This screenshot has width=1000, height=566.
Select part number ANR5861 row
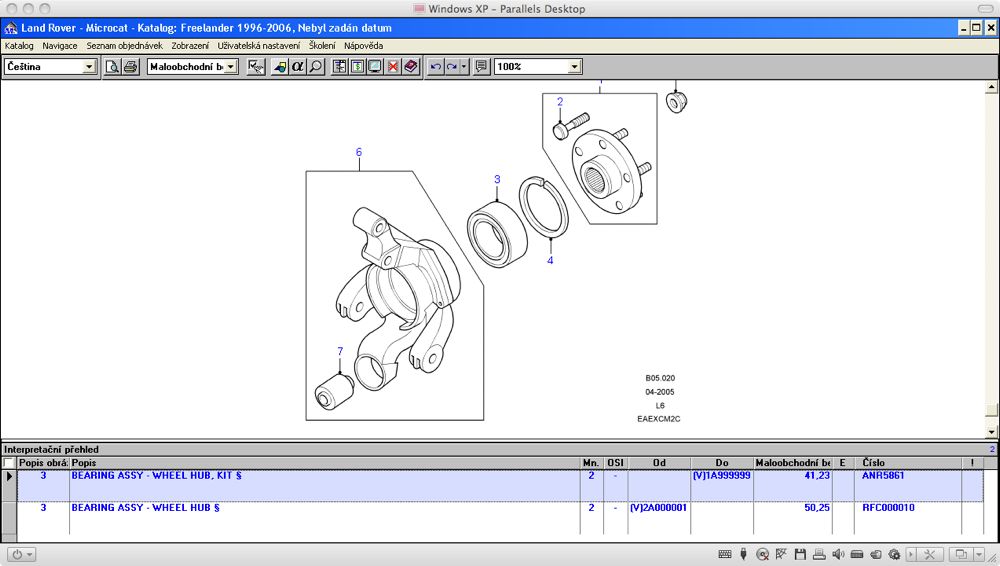coord(882,476)
